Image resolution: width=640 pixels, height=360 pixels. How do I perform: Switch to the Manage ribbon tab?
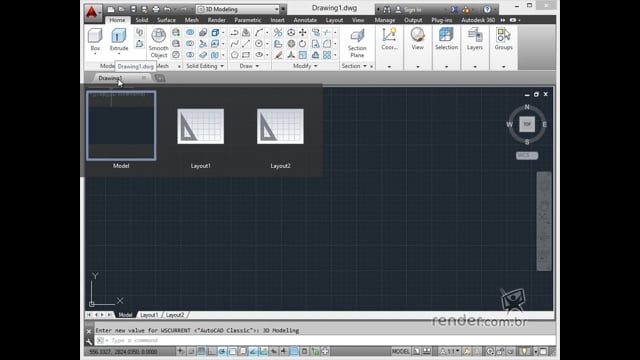pos(384,20)
